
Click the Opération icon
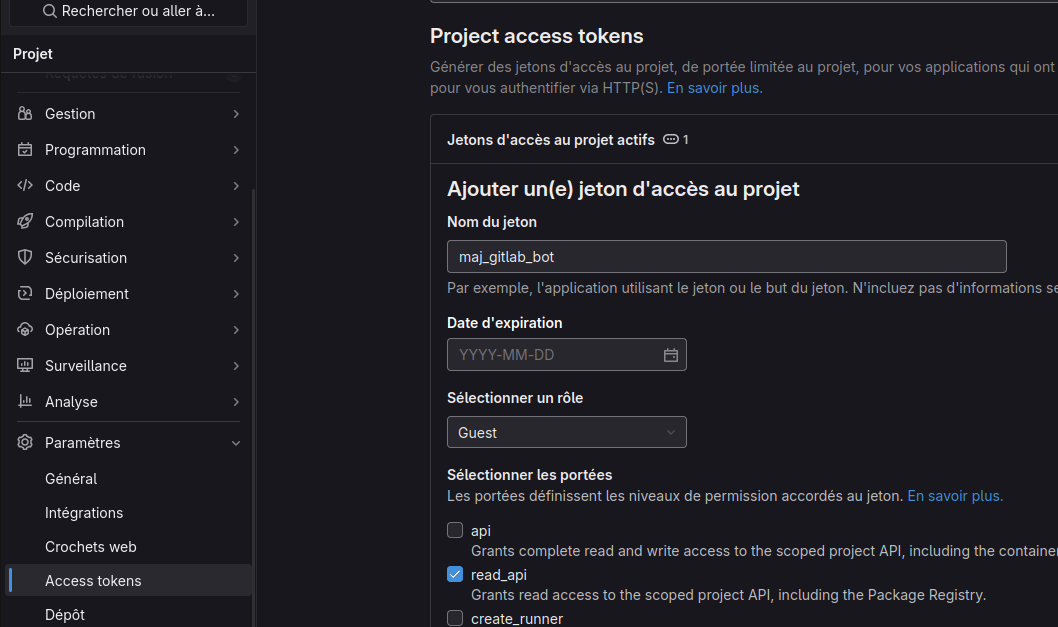click(x=25, y=329)
